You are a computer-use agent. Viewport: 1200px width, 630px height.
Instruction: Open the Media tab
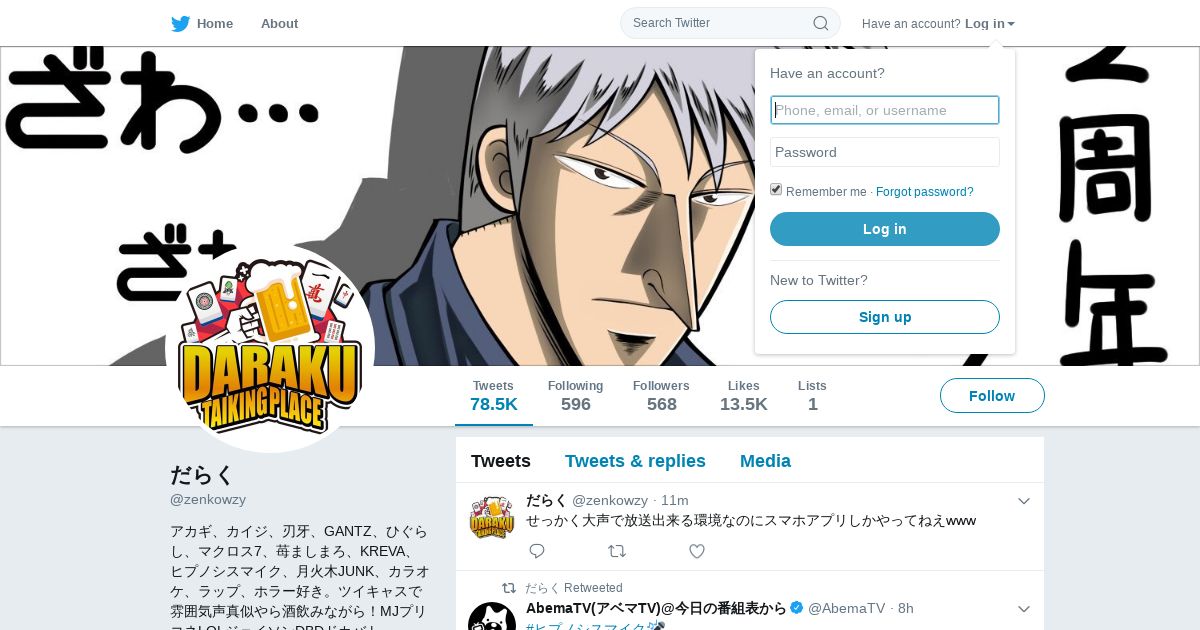765,461
